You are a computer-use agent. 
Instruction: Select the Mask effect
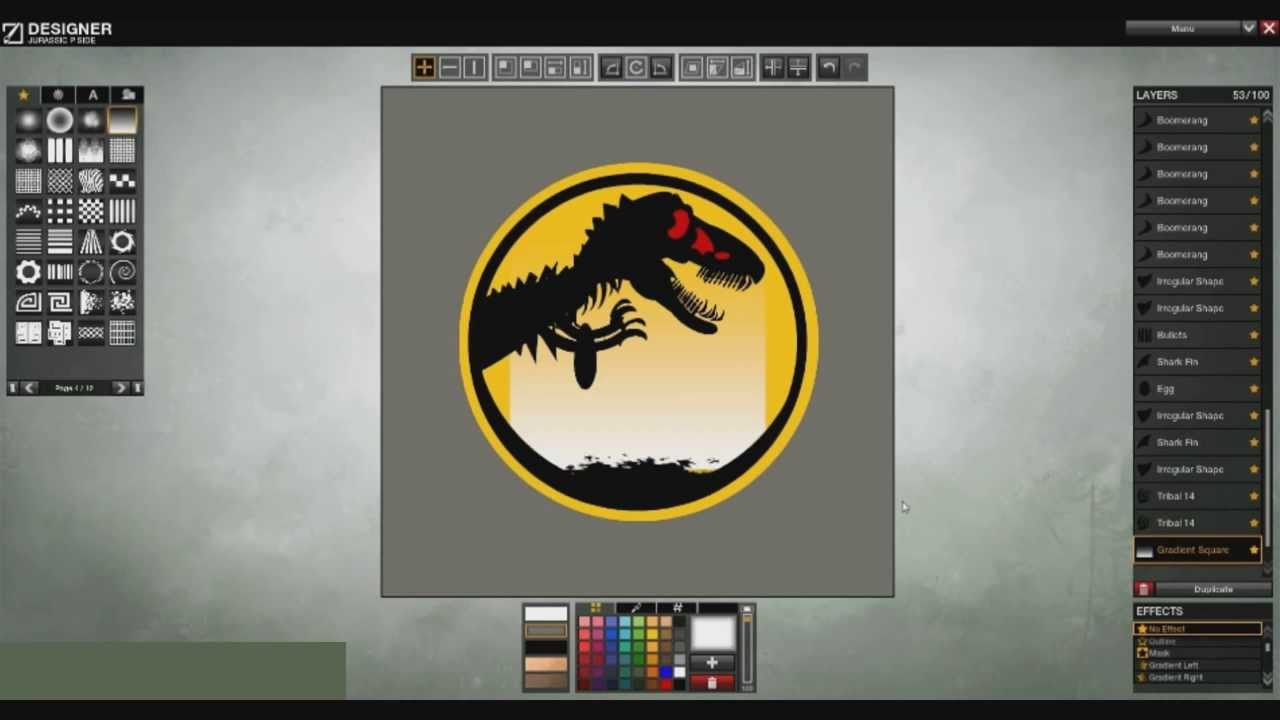click(1198, 653)
